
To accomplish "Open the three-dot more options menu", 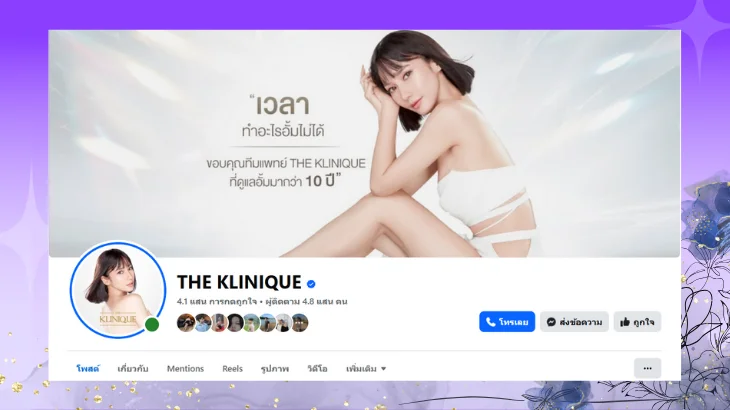I will click(x=647, y=368).
